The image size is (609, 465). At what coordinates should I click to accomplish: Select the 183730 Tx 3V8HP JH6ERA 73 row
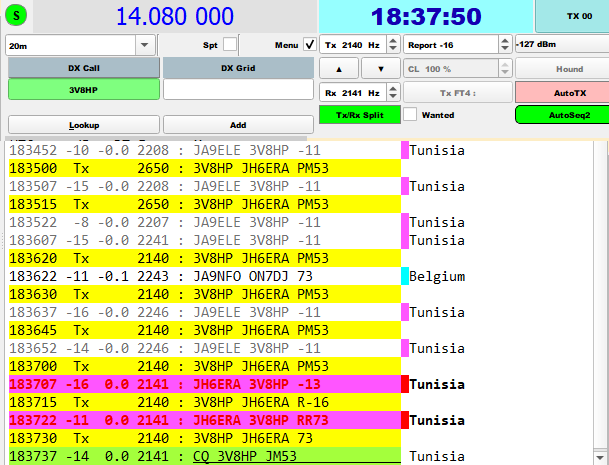pos(205,438)
